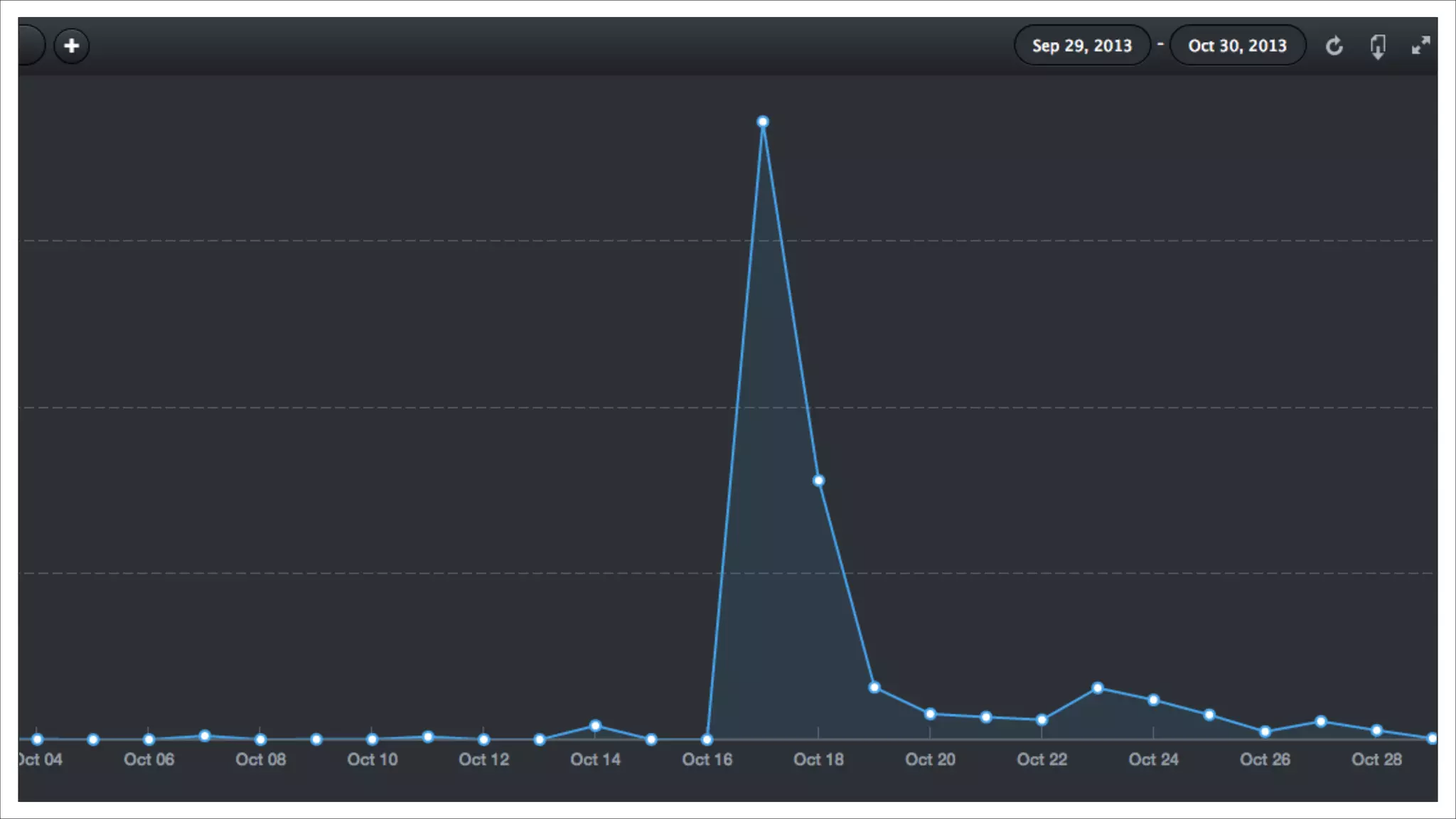Select the peak data point on Oct 17

pyautogui.click(x=763, y=122)
